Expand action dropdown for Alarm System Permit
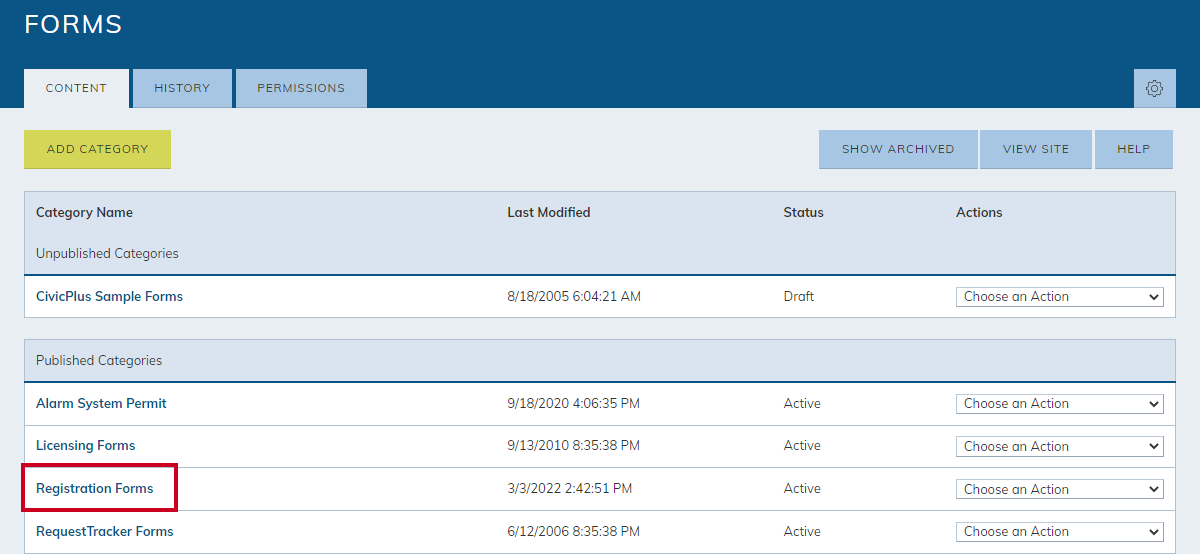The width and height of the screenshot is (1200, 554). point(1060,404)
